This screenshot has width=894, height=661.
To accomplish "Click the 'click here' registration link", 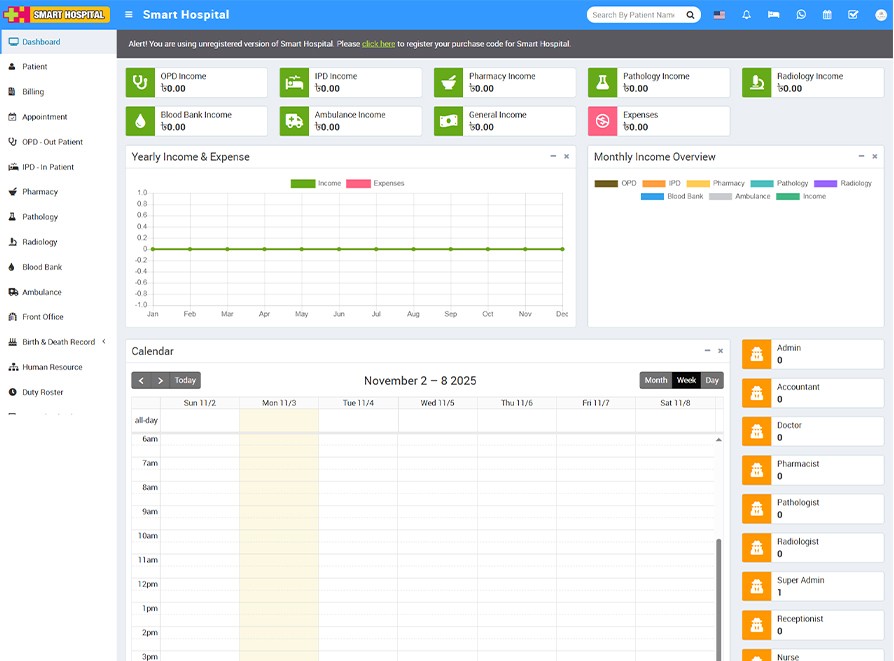I will coord(378,44).
